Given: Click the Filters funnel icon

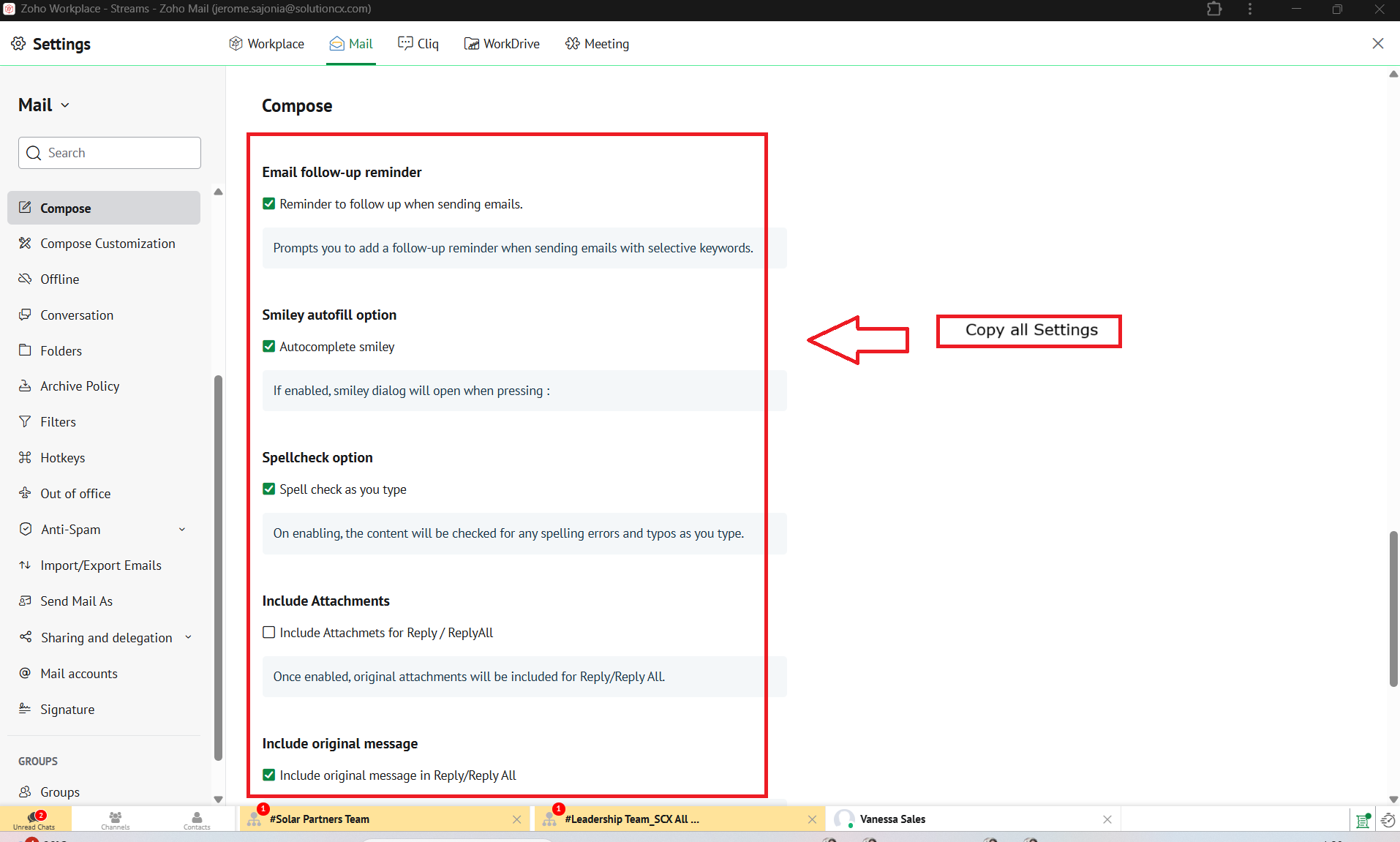Looking at the screenshot, I should pyautogui.click(x=25, y=422).
